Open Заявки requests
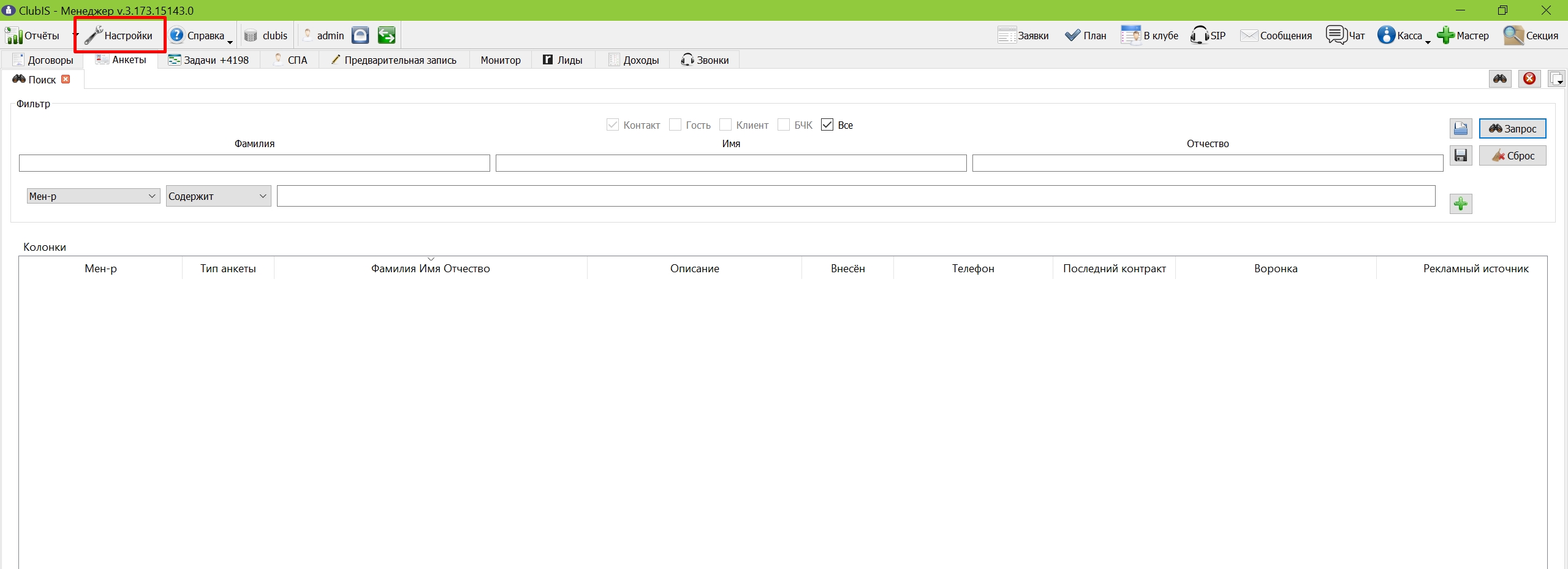 [1023, 36]
